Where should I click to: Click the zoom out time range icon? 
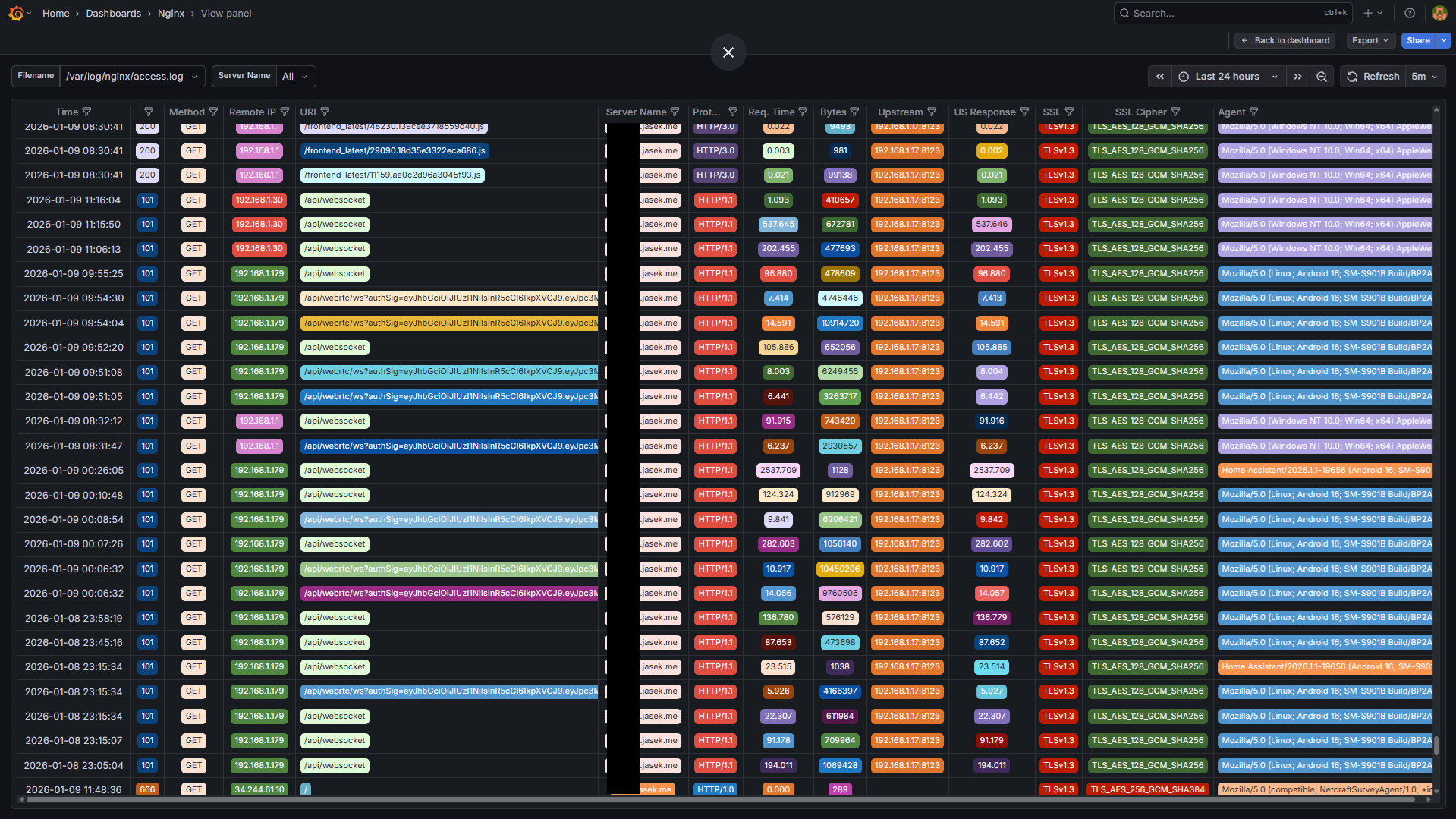(x=1322, y=77)
